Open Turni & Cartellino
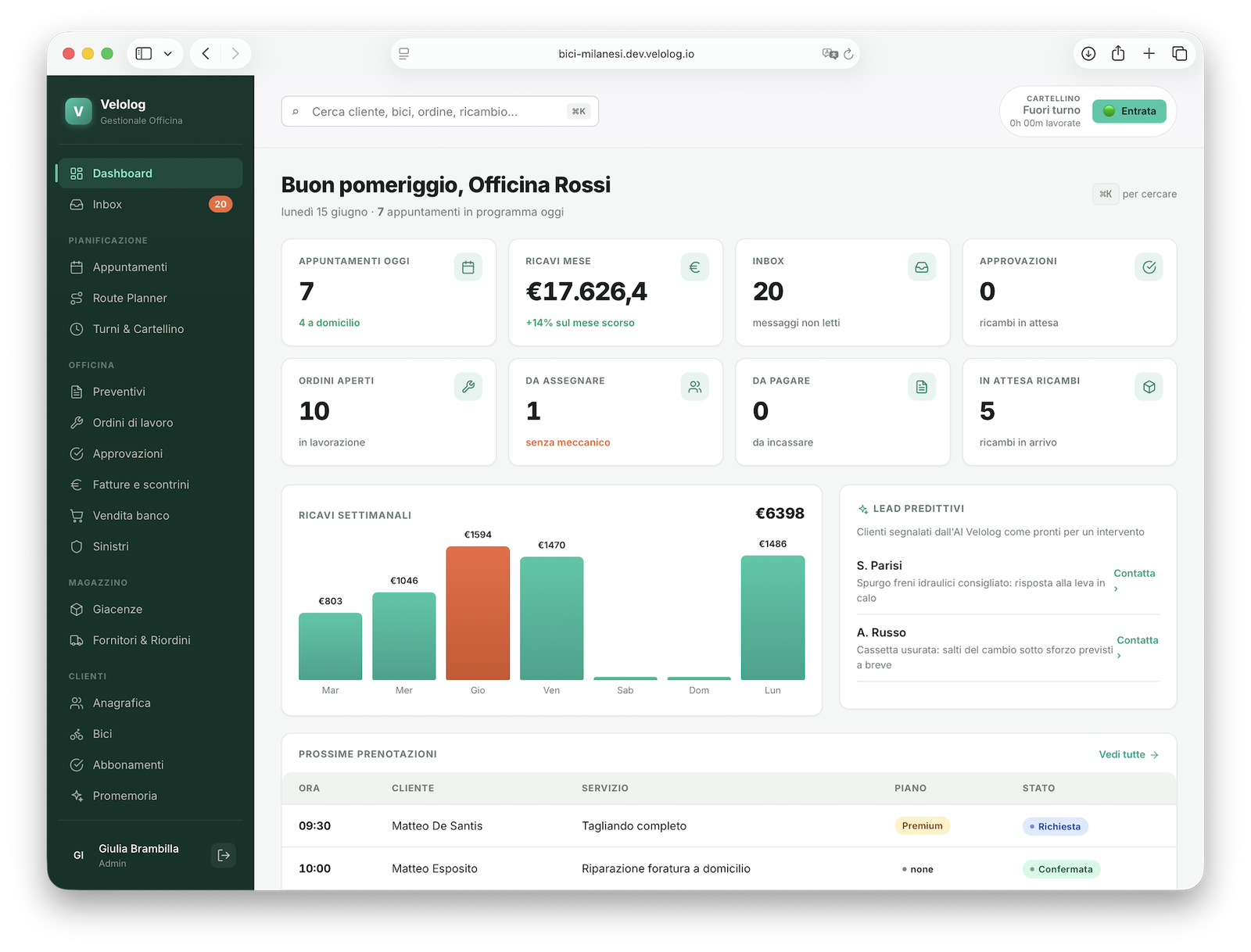This screenshot has height=952, width=1251. 150,329
